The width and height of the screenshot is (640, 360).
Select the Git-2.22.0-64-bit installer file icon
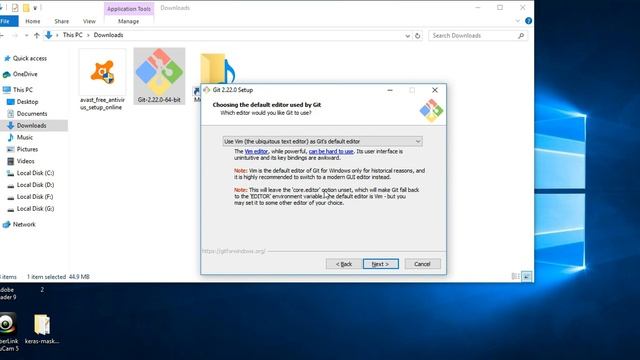click(159, 72)
